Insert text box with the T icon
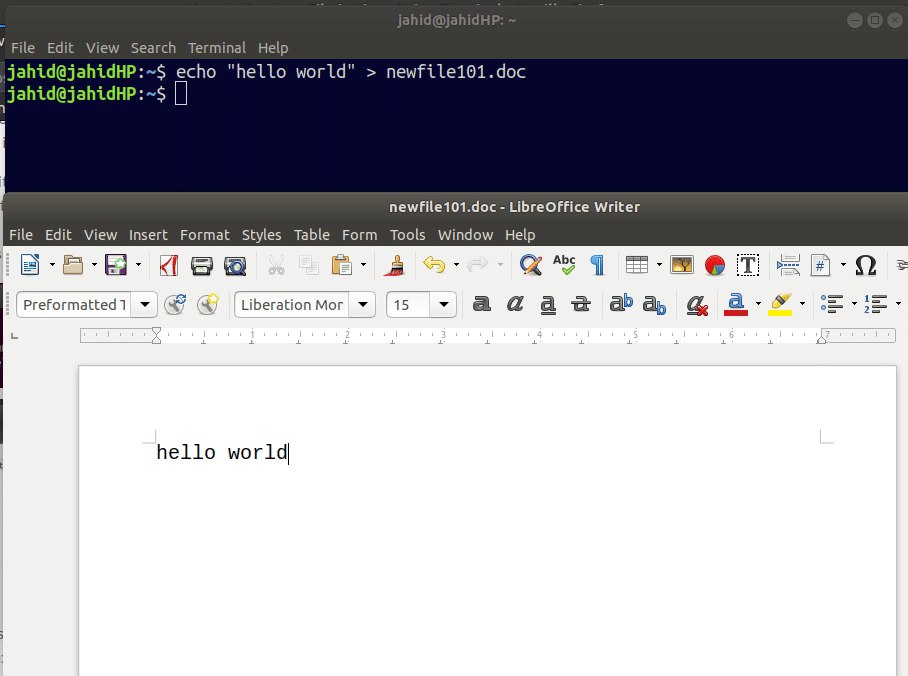 748,265
